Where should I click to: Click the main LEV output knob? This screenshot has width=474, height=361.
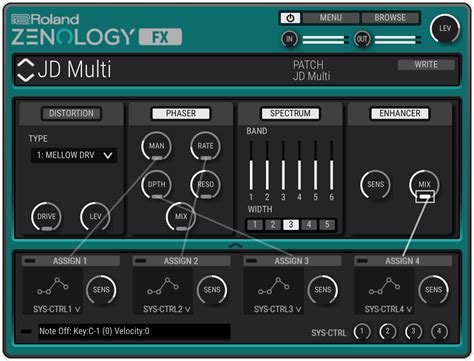(x=445, y=29)
